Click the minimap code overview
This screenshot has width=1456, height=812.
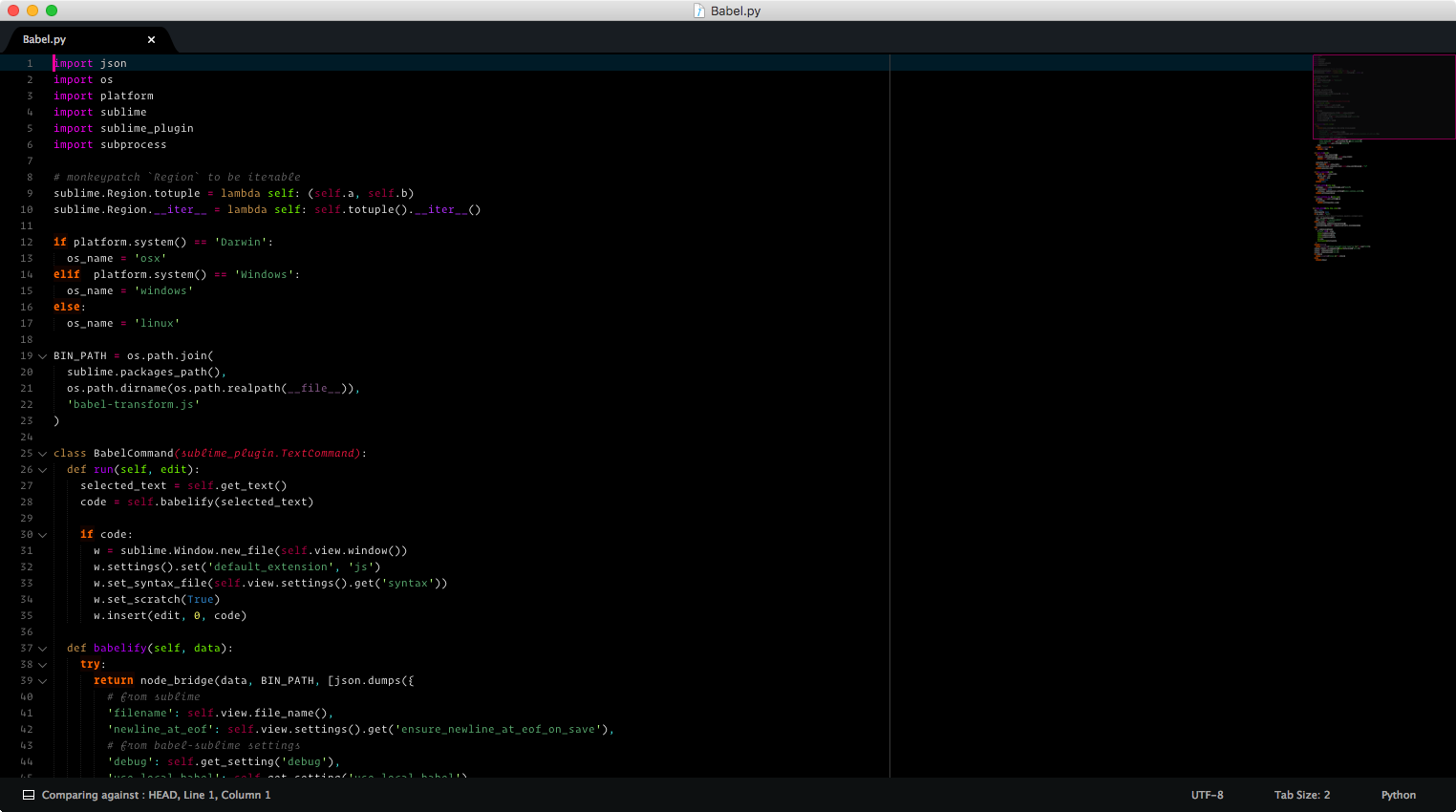[x=1383, y=158]
